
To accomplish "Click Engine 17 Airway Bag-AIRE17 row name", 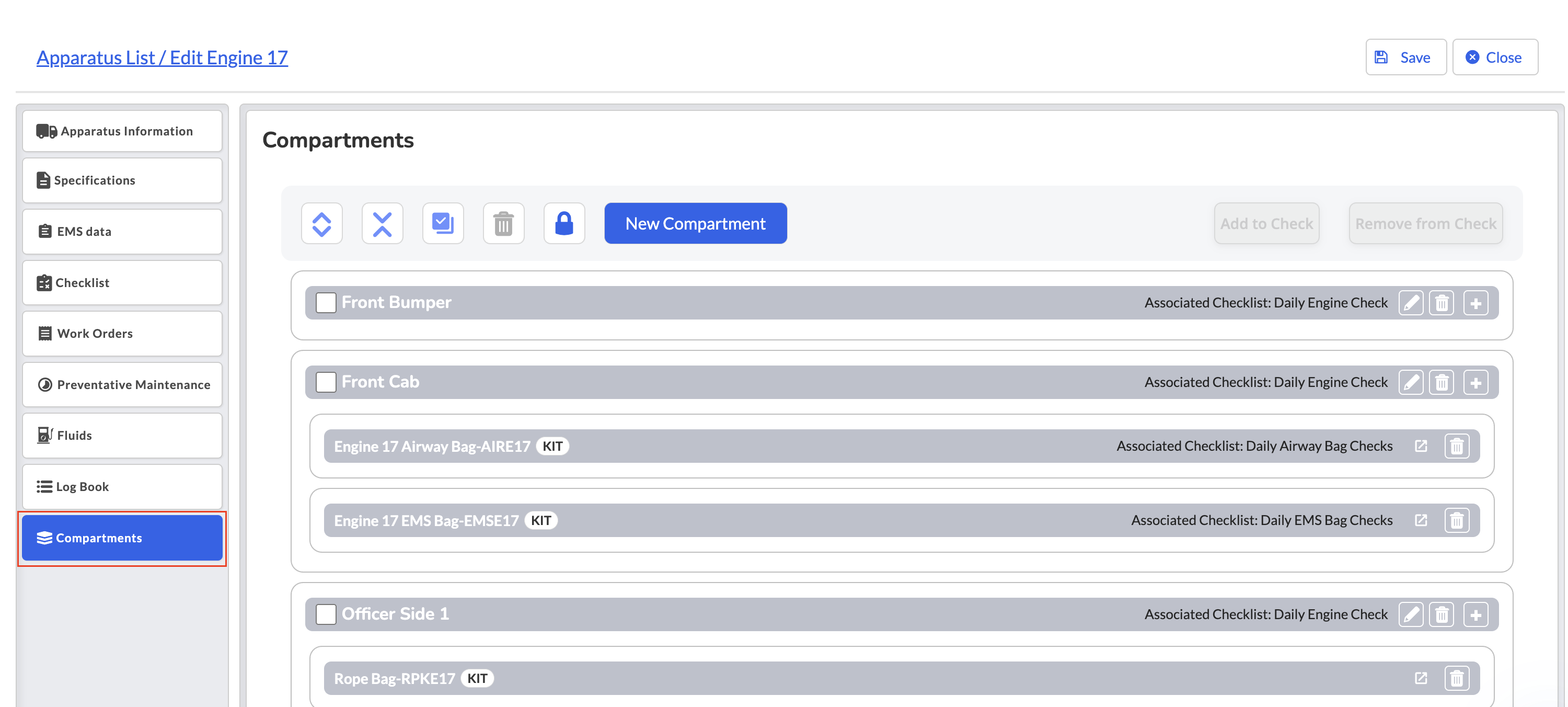I will (x=432, y=447).
